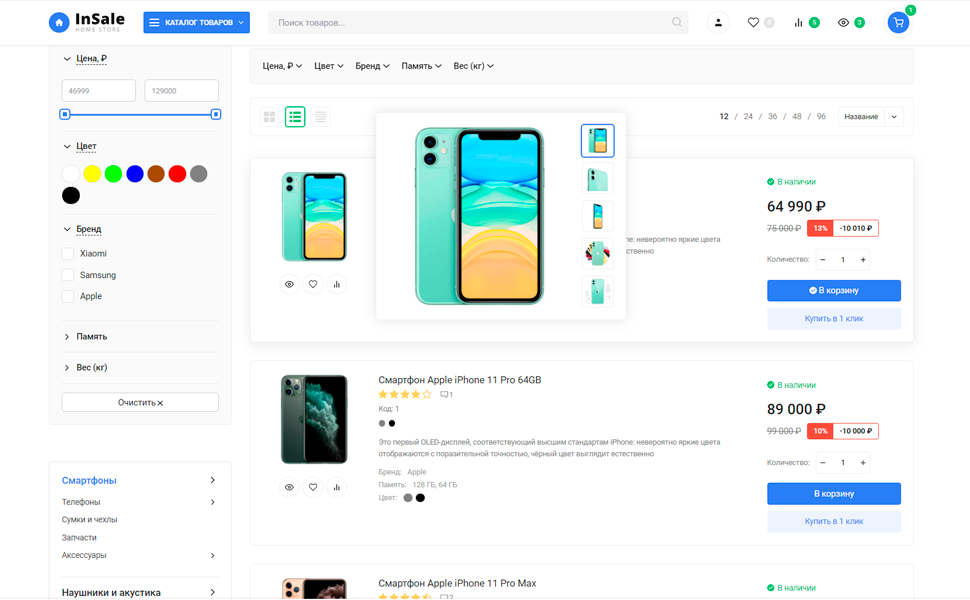Image resolution: width=970 pixels, height=600 pixels.
Task: Open the Сумки и чехлы subcategory
Action: pyautogui.click(x=90, y=520)
